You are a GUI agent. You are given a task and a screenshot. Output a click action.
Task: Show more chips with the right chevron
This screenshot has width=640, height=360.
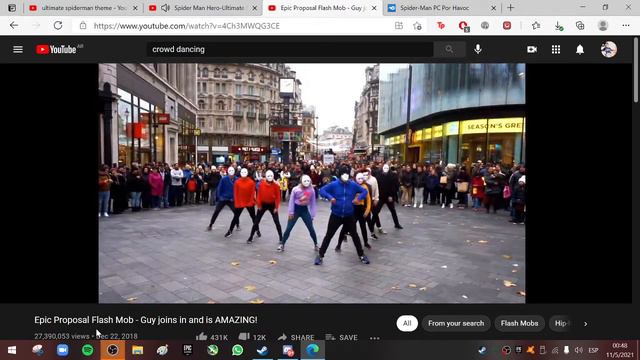[x=585, y=324]
